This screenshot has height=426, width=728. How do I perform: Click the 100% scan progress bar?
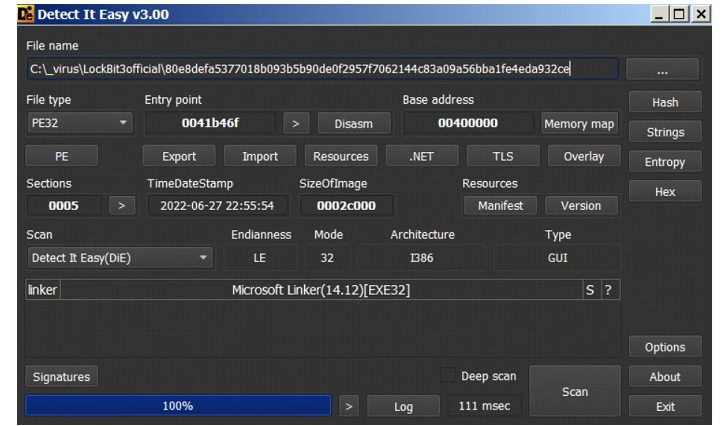[x=178, y=406]
